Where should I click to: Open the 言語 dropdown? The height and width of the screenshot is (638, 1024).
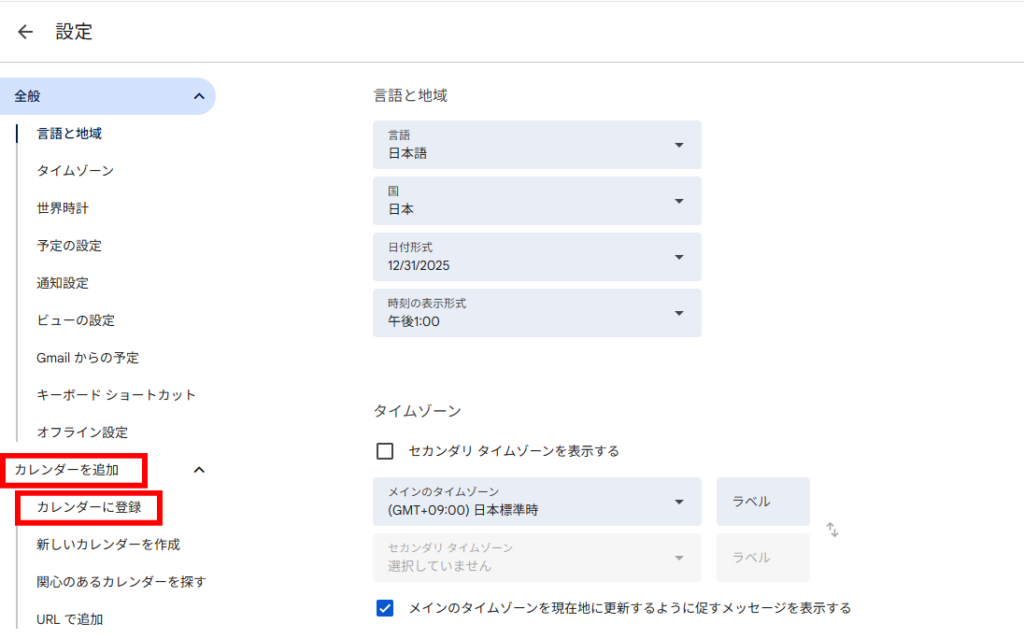537,145
